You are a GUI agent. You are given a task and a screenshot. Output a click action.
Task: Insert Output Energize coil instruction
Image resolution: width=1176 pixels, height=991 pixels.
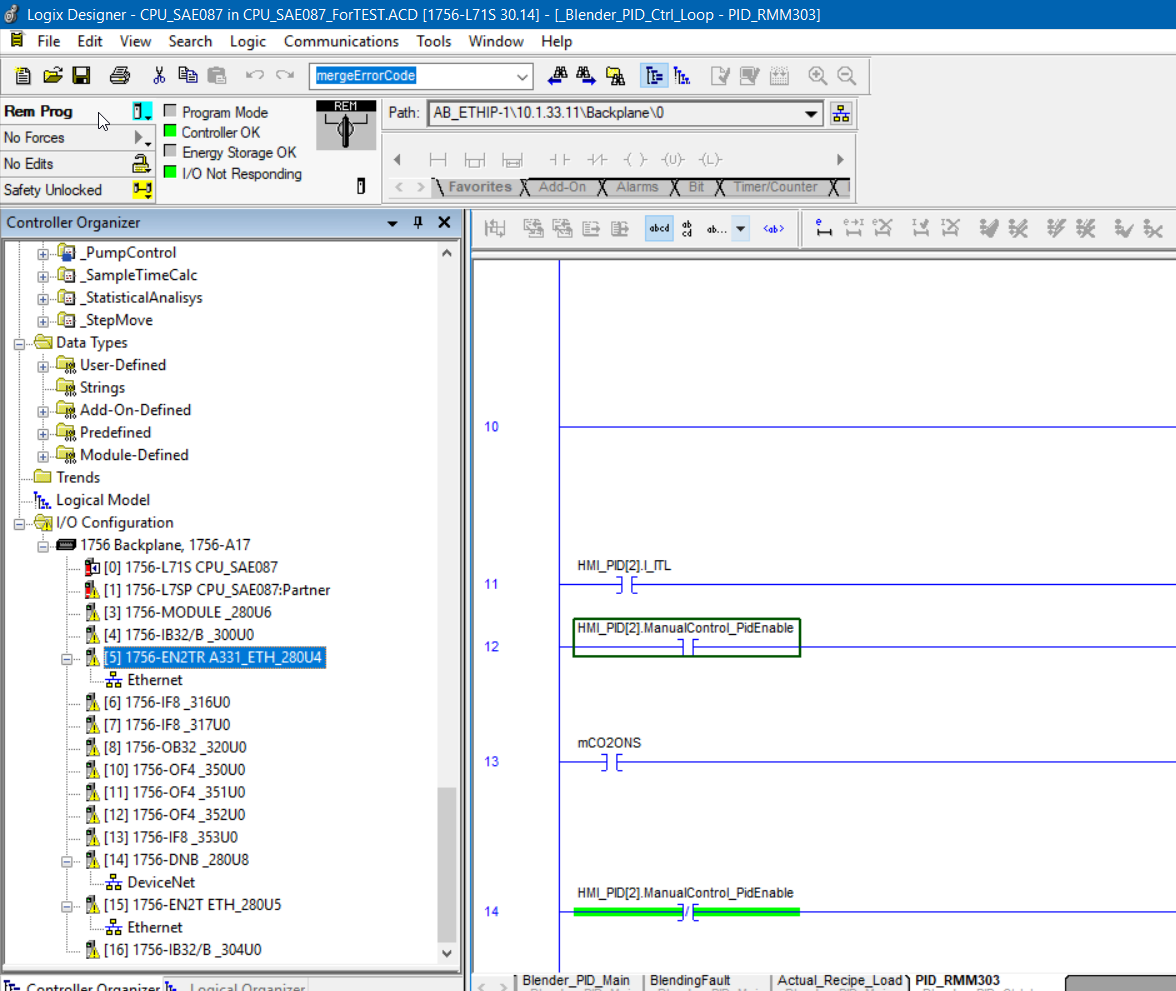click(635, 160)
